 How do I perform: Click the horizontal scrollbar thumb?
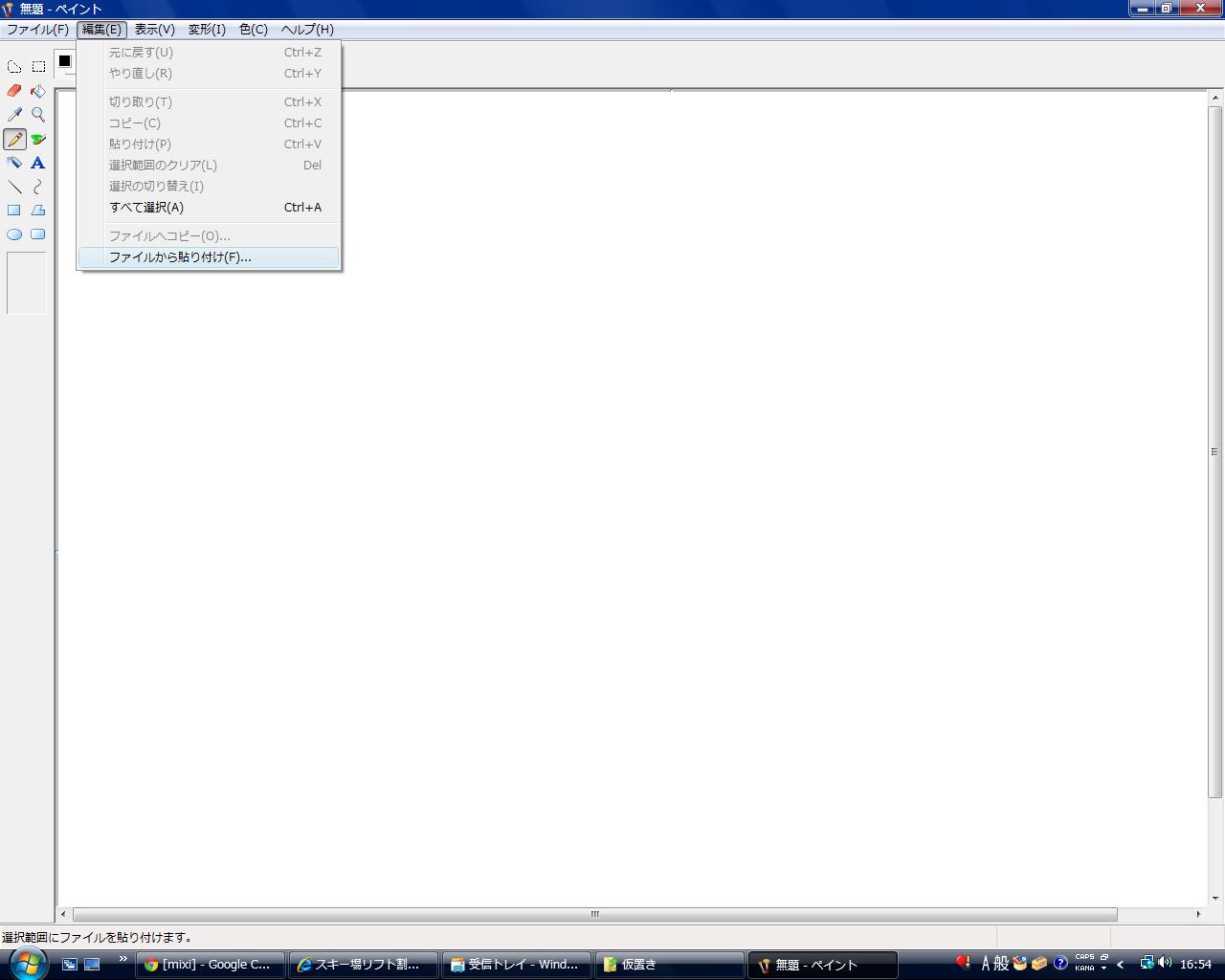(594, 914)
